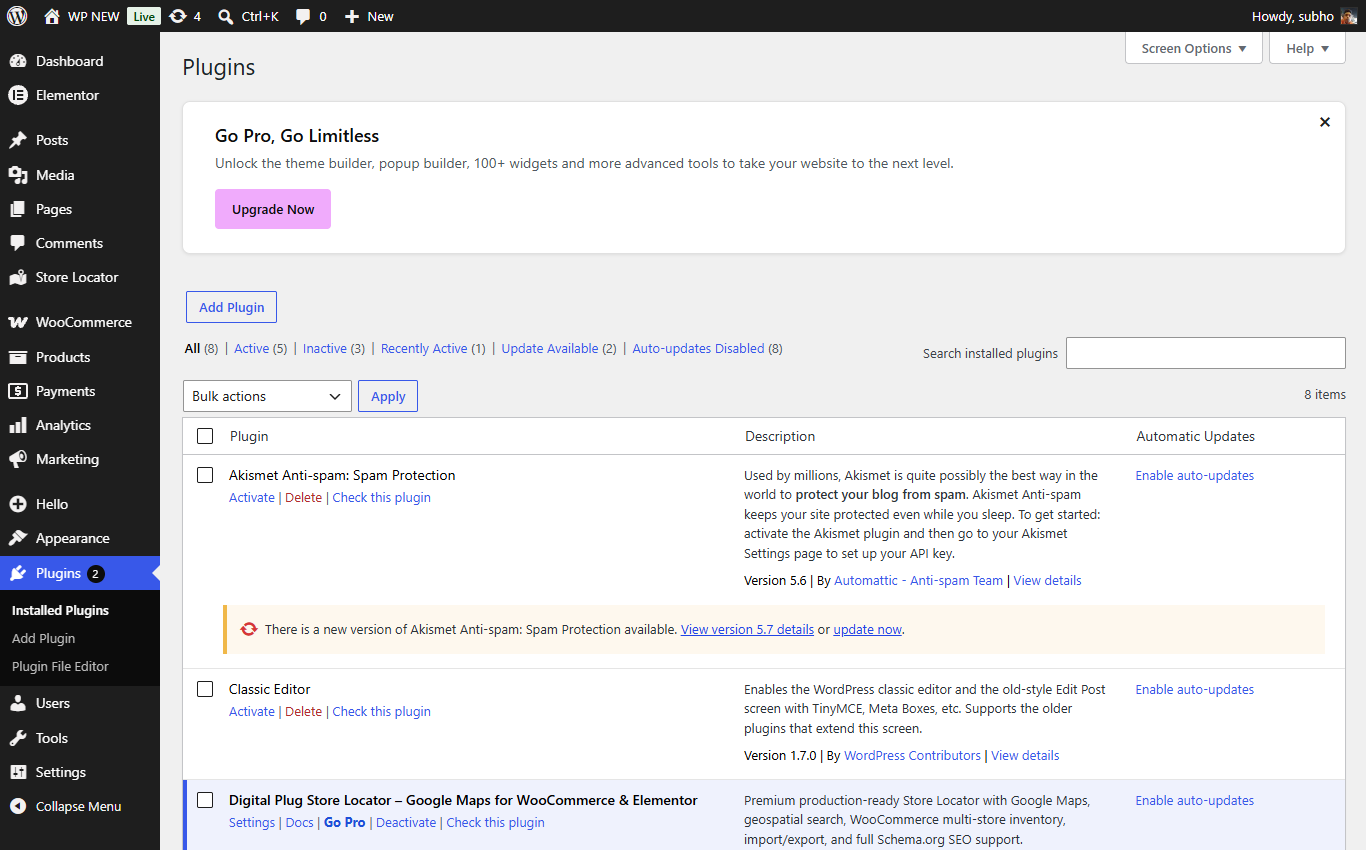The image size is (1366, 850).
Task: Open WordPress Contributors author link
Action: (912, 755)
